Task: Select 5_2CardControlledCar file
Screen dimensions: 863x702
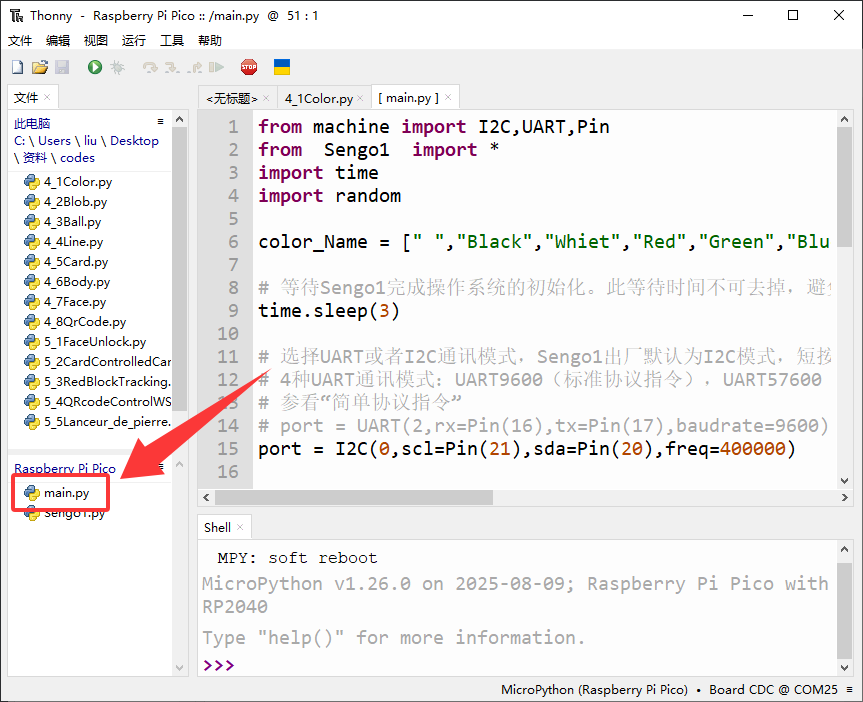Action: pyautogui.click(x=97, y=362)
